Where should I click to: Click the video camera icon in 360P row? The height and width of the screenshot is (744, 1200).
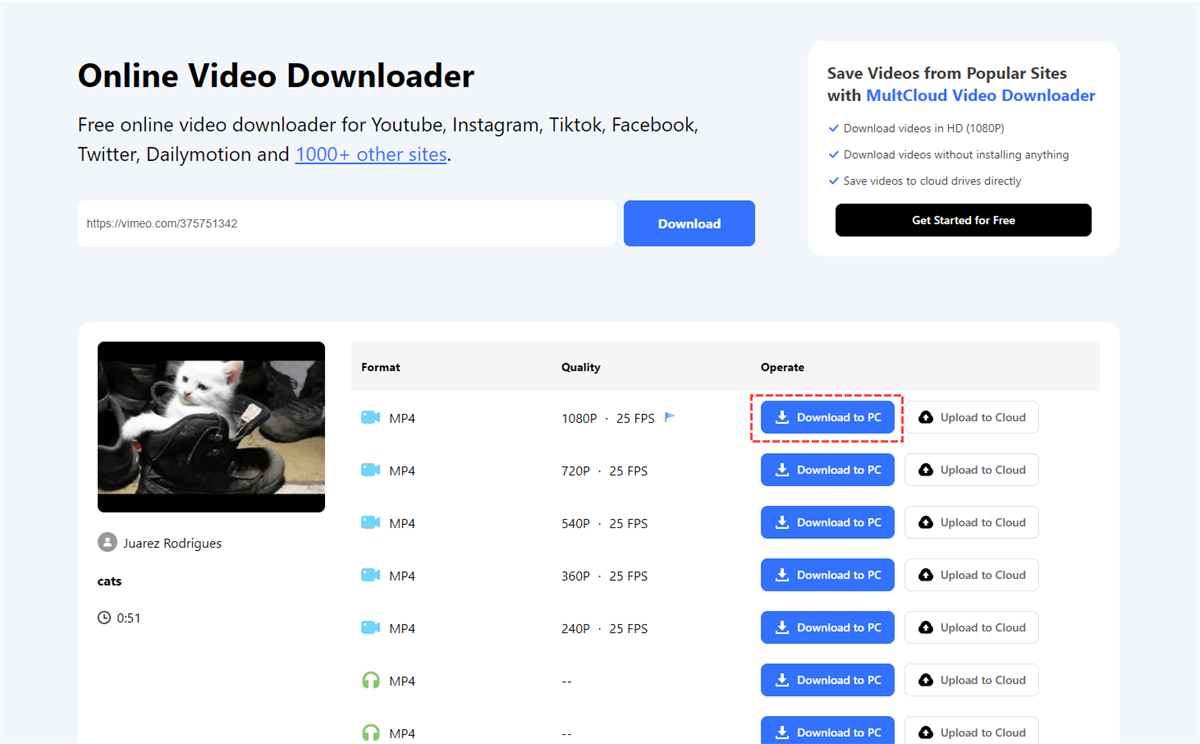point(371,575)
